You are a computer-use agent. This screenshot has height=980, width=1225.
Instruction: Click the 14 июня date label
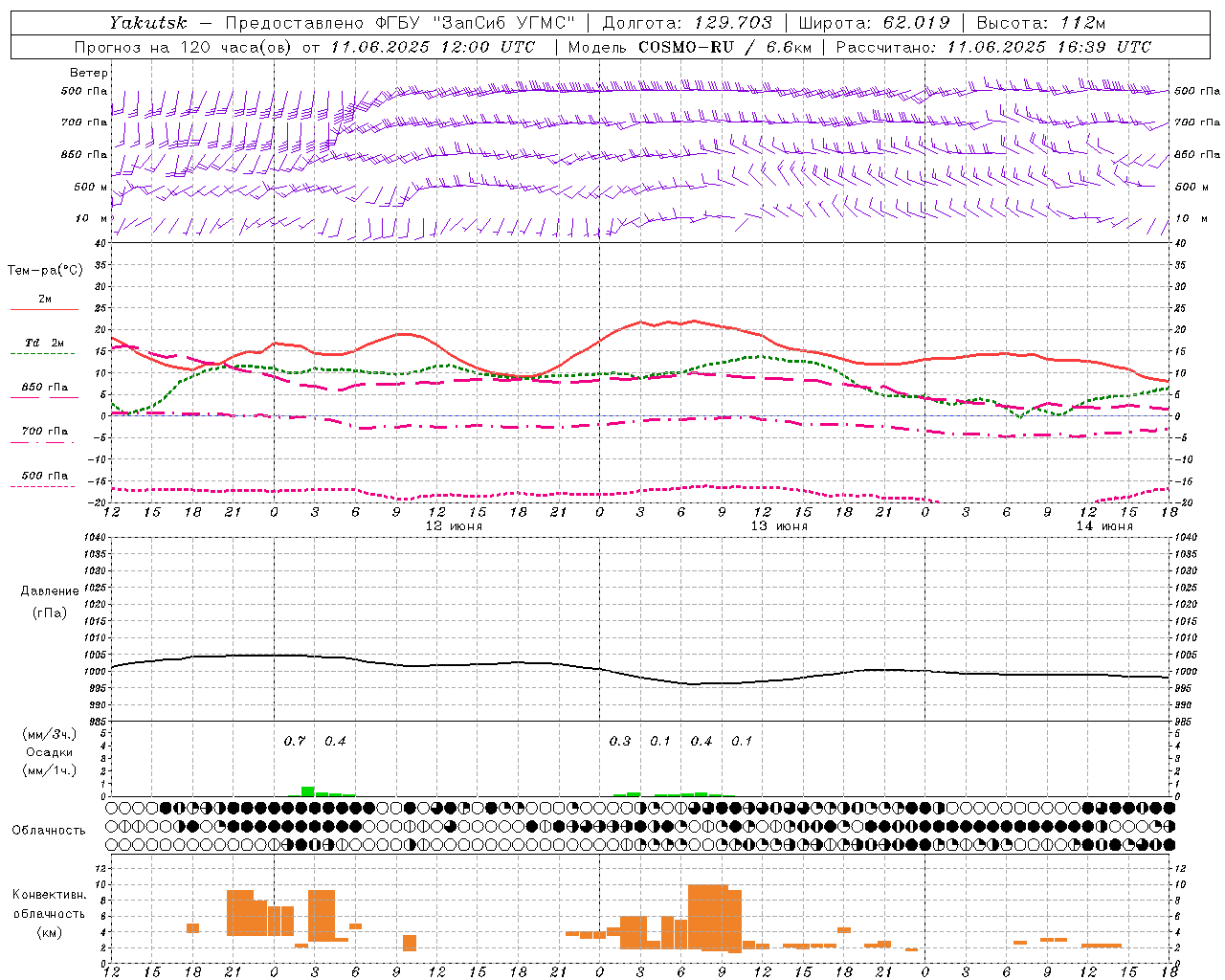1104,526
